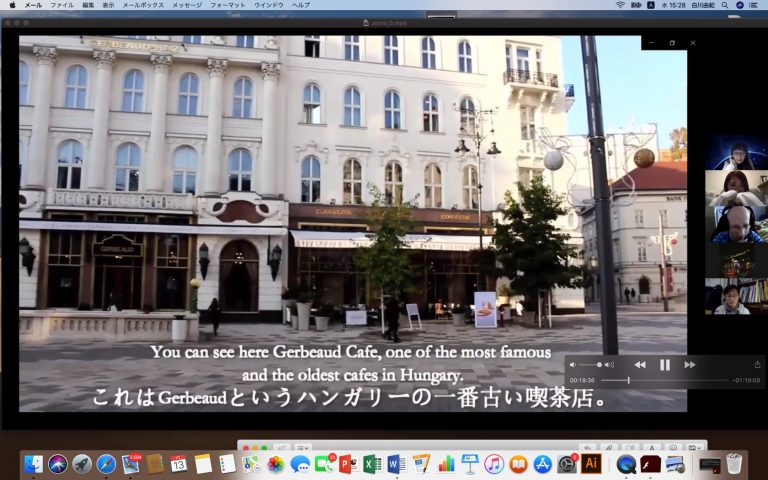This screenshot has height=480, width=768.
Task: Open Siri from the menu bar
Action: (x=740, y=5)
